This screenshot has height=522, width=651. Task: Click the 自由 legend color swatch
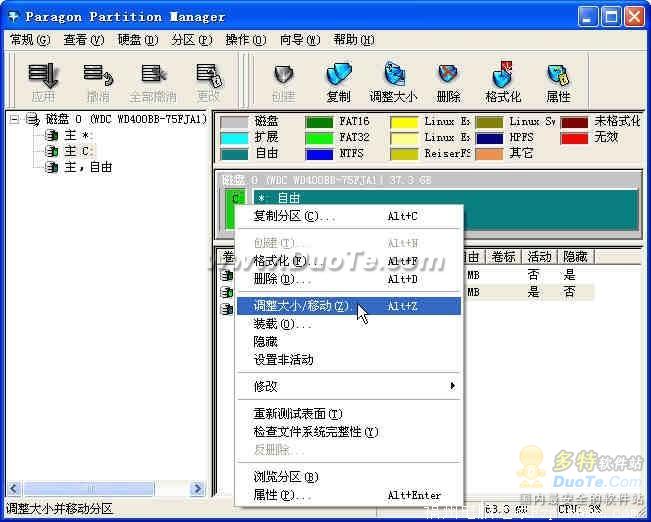(234, 154)
